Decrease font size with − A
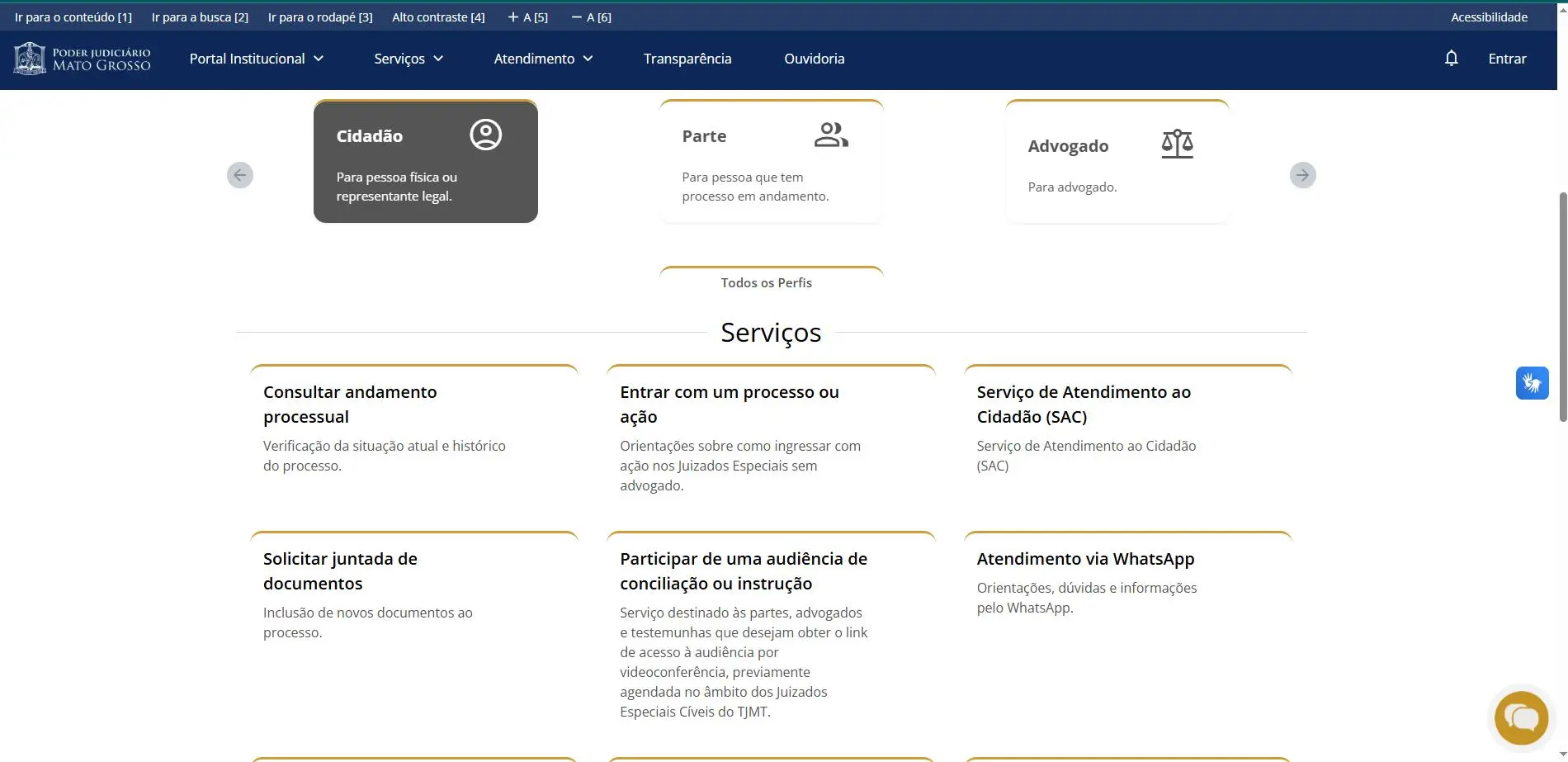The image size is (1568, 762). pos(592,17)
